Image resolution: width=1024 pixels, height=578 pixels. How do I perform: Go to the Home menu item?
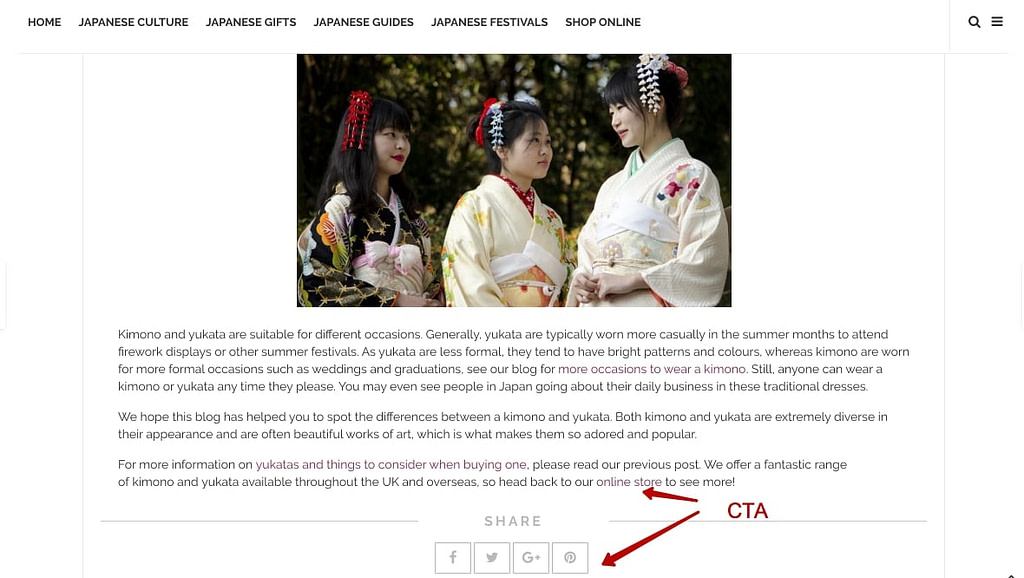pyautogui.click(x=44, y=22)
